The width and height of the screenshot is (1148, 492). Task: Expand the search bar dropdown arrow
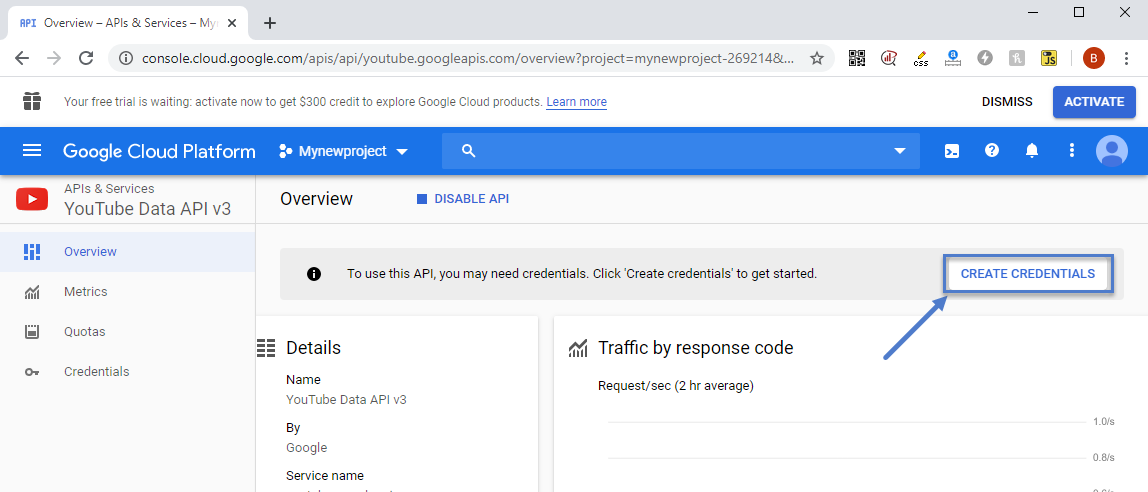pyautogui.click(x=900, y=152)
